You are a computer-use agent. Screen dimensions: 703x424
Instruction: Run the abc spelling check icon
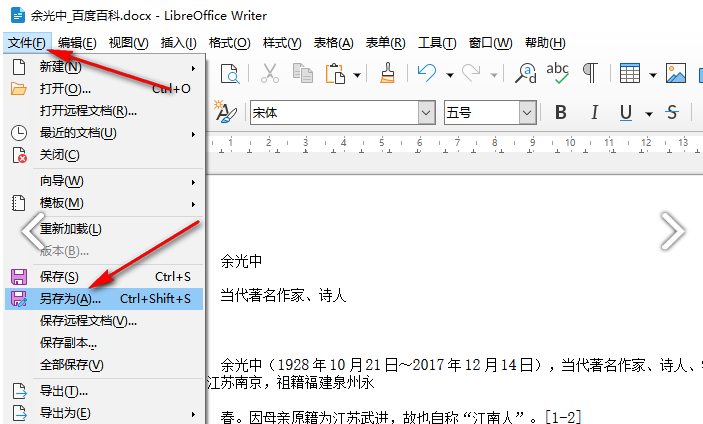pos(557,73)
